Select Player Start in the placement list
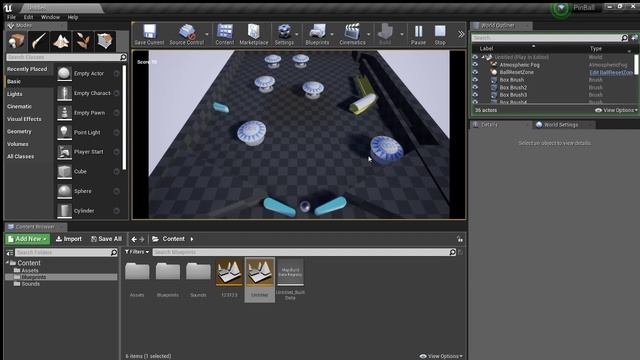 tap(88, 152)
